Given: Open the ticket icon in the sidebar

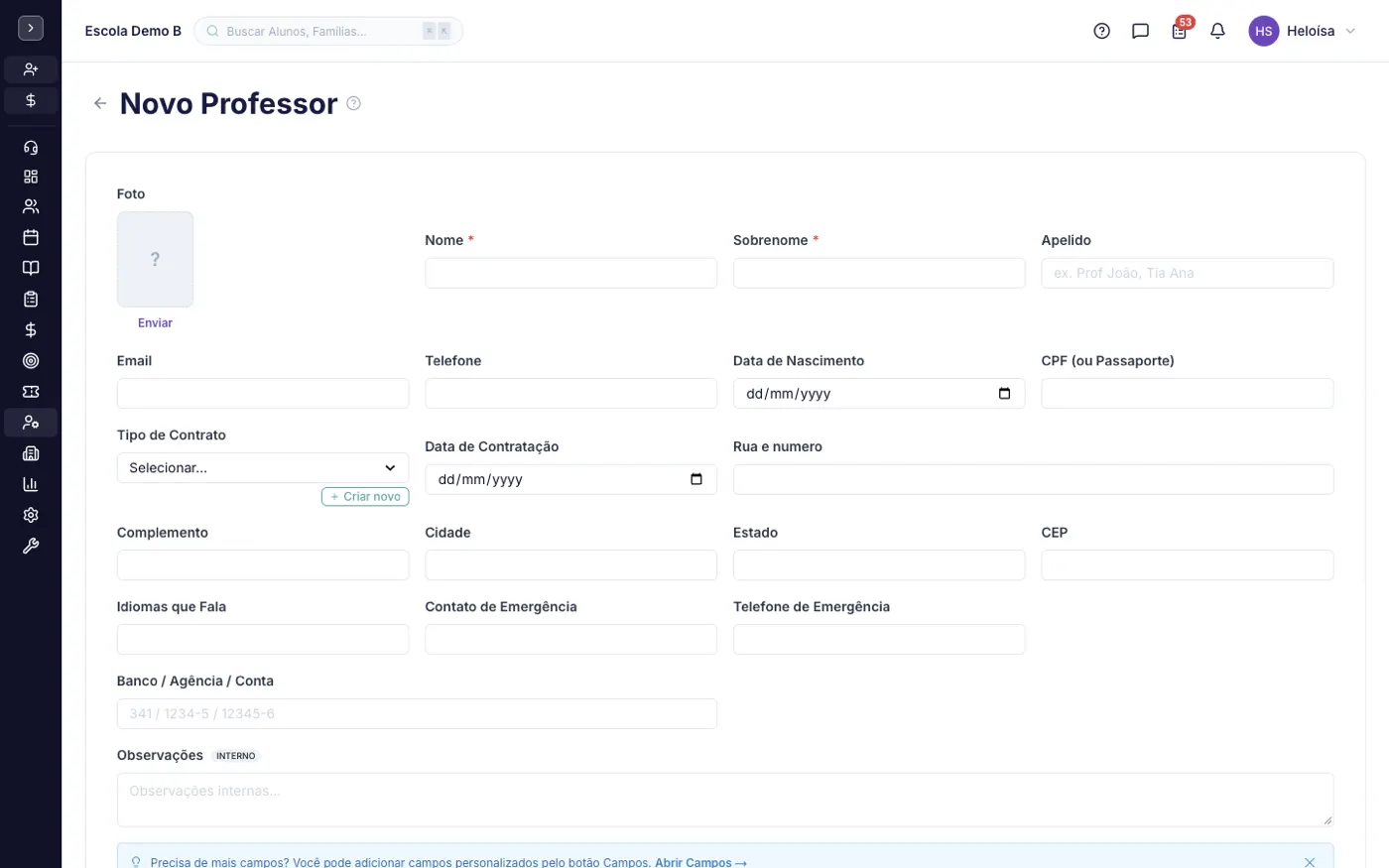Looking at the screenshot, I should [x=31, y=392].
